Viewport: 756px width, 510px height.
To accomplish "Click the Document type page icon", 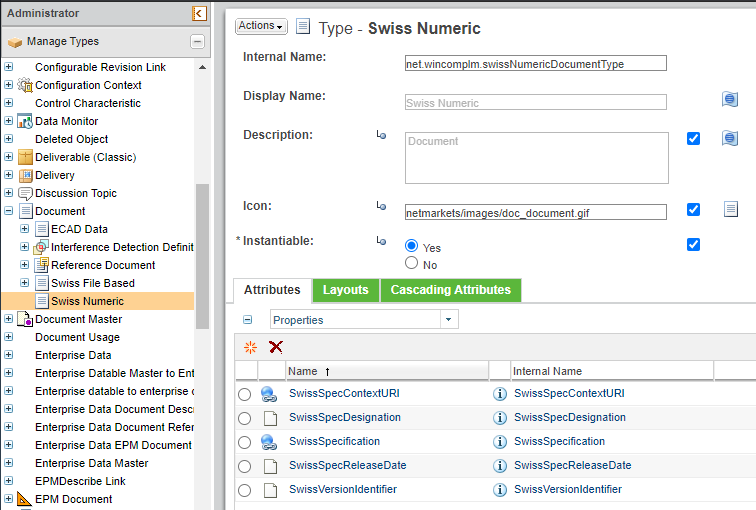I will click(x=26, y=211).
